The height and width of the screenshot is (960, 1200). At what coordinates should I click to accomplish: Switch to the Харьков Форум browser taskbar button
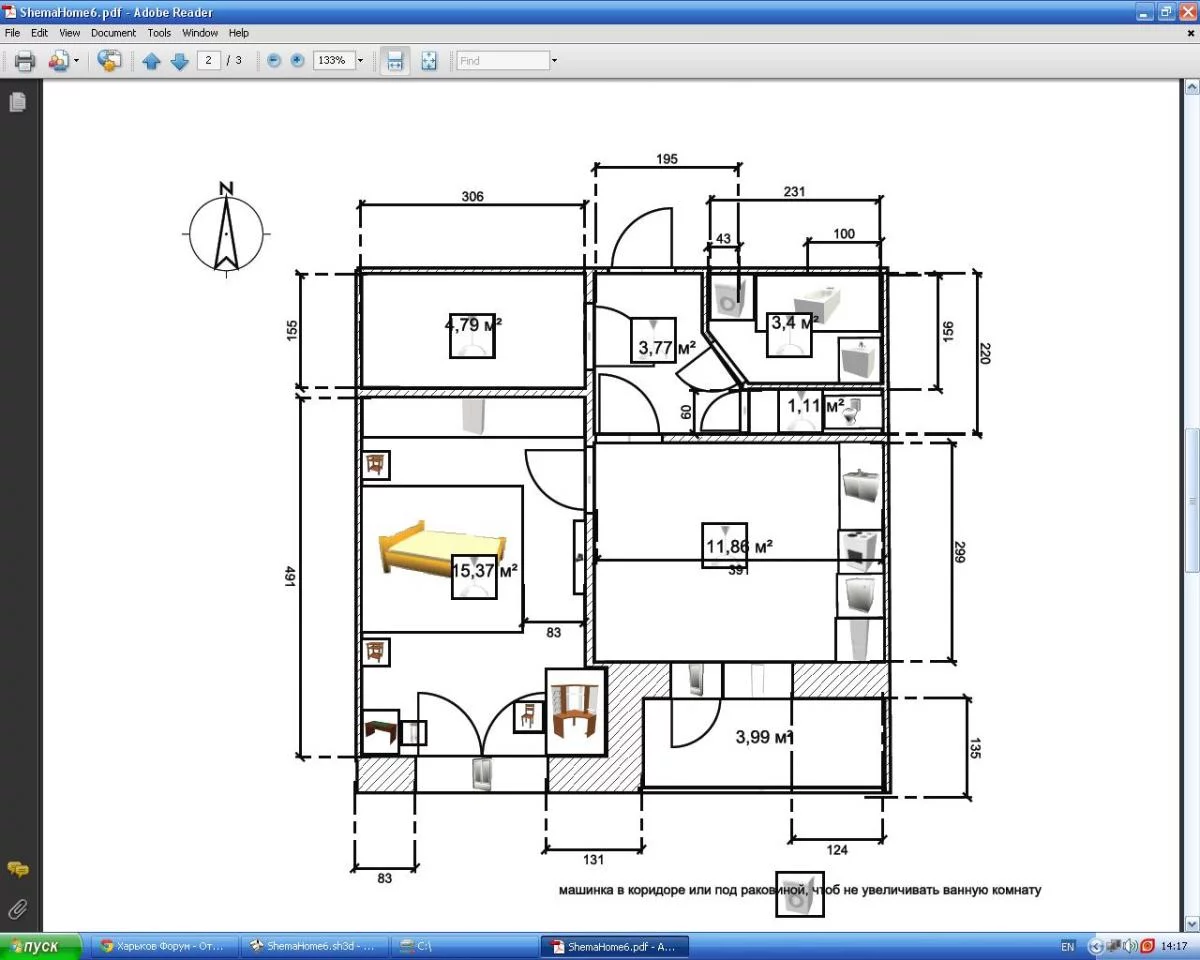coord(166,946)
